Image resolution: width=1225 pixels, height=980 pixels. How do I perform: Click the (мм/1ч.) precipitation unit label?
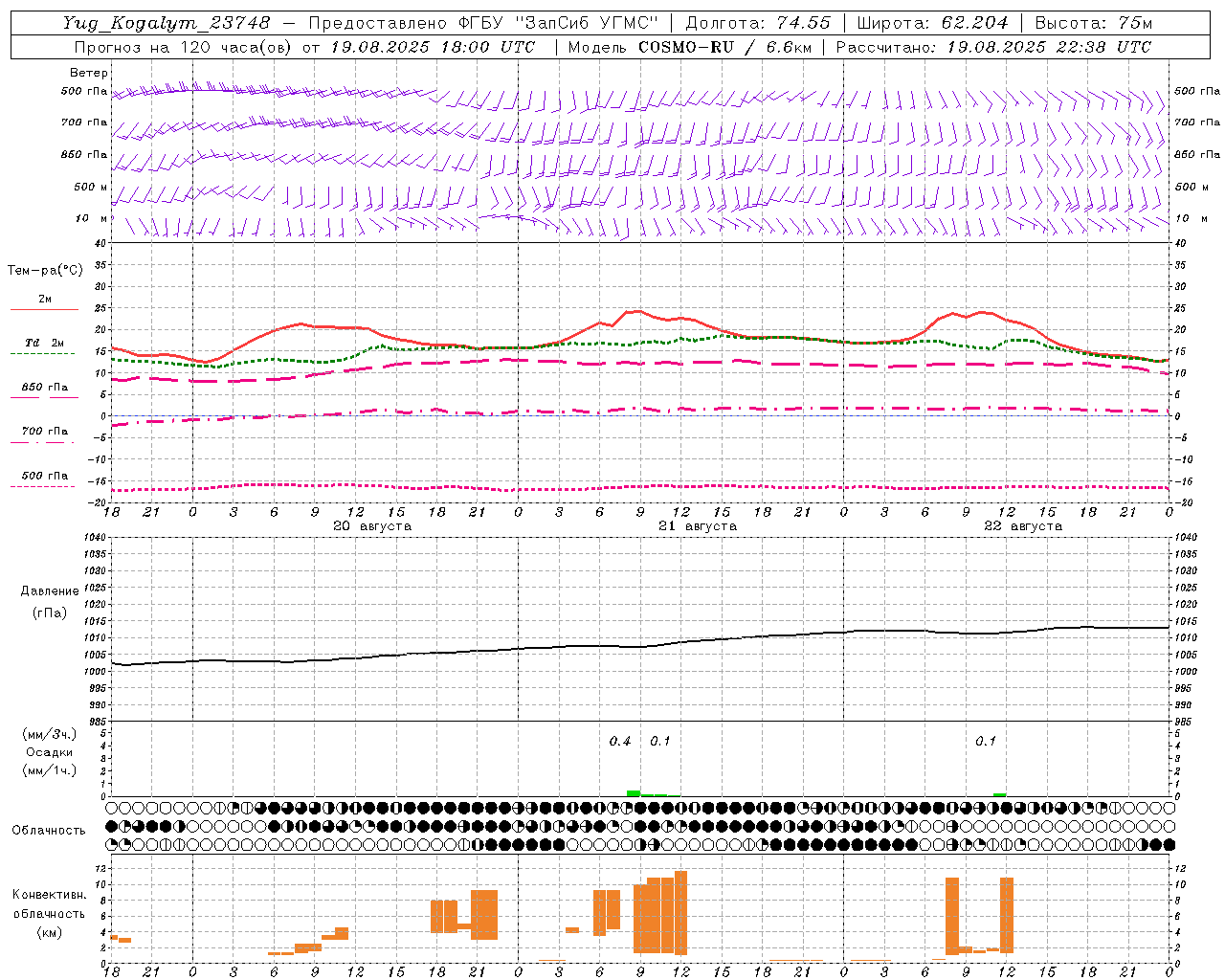(50, 770)
